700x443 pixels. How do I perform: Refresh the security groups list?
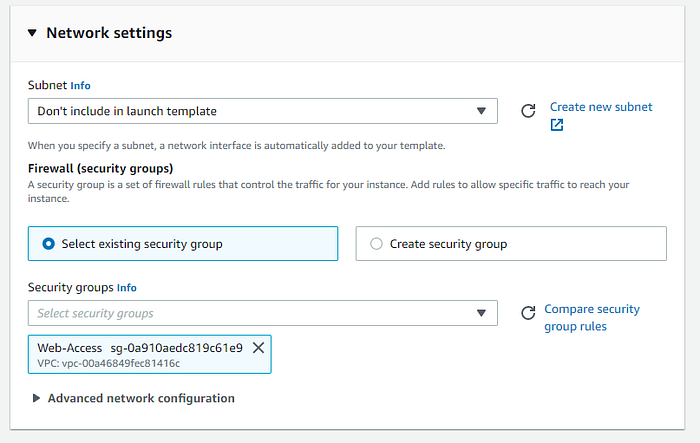pos(528,313)
